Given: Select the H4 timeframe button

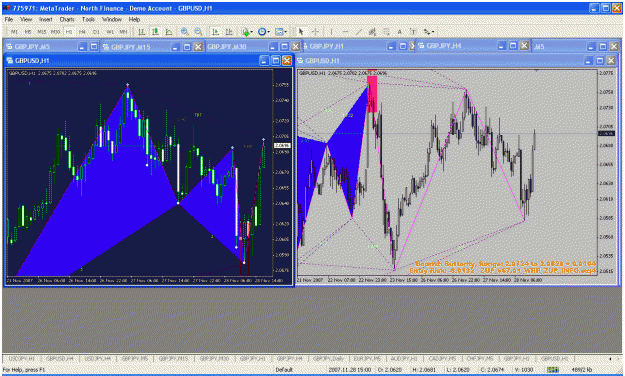Looking at the screenshot, I should pos(82,32).
